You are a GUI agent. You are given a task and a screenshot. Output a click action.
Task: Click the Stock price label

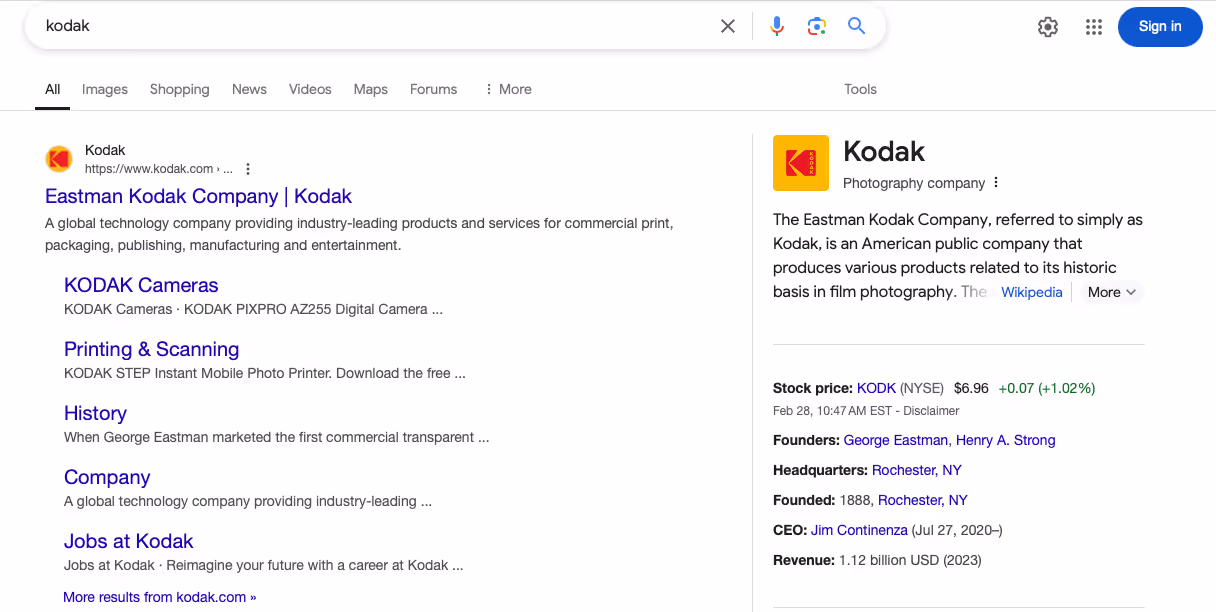click(x=813, y=388)
